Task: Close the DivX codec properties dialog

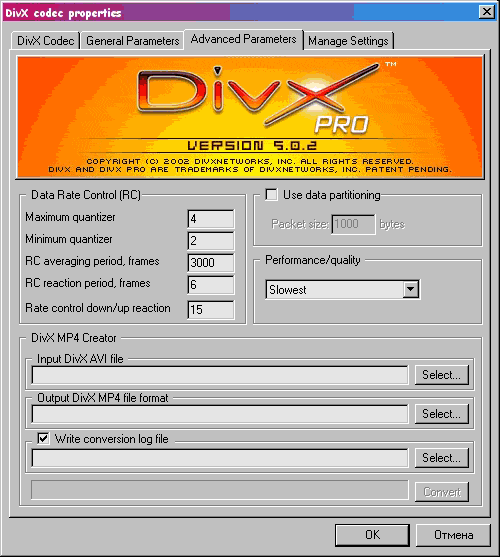Action: pyautogui.click(x=487, y=12)
